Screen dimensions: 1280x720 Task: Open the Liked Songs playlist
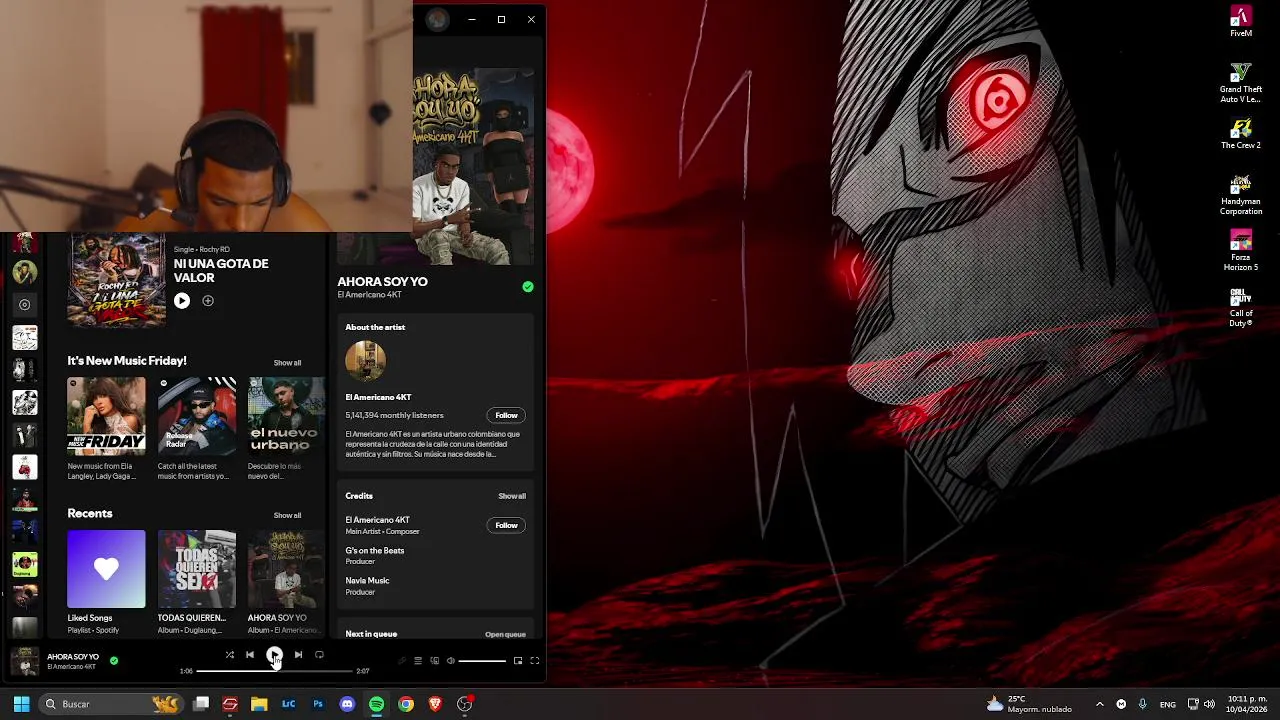tap(106, 569)
